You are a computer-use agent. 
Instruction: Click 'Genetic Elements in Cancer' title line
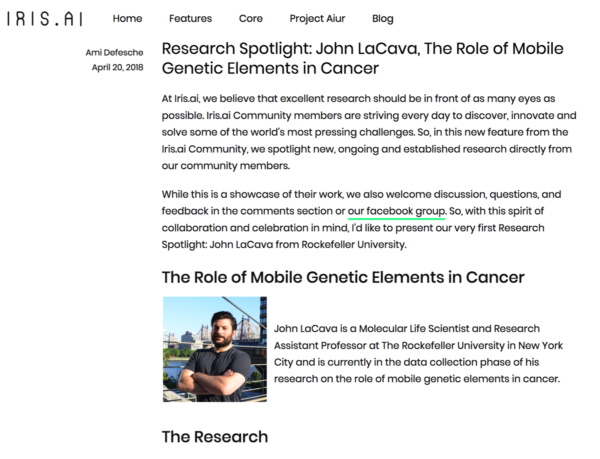[270, 68]
